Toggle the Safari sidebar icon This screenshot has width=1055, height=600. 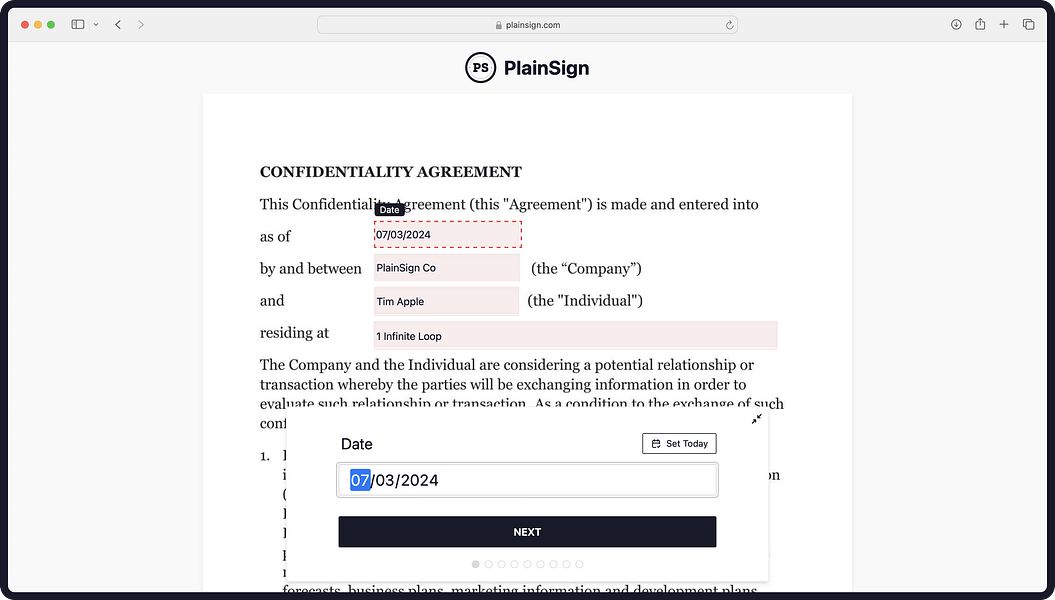pyautogui.click(x=77, y=23)
